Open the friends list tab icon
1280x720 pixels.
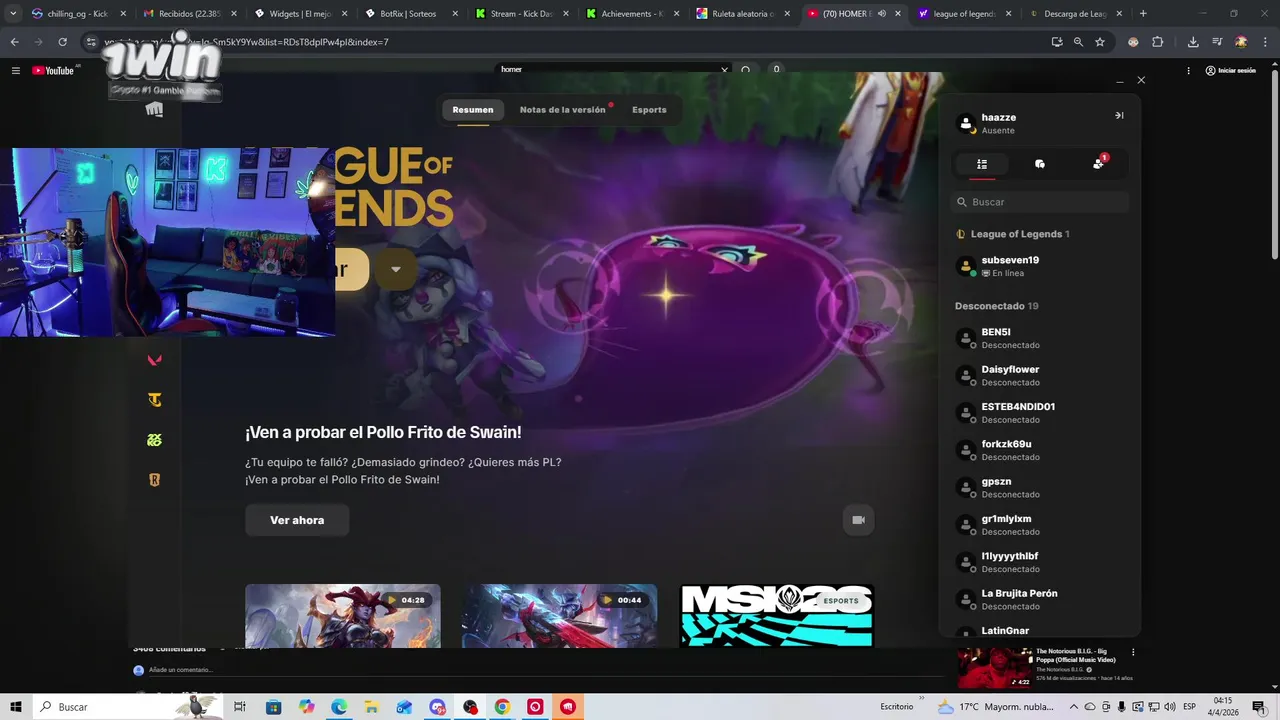pyautogui.click(x=982, y=164)
